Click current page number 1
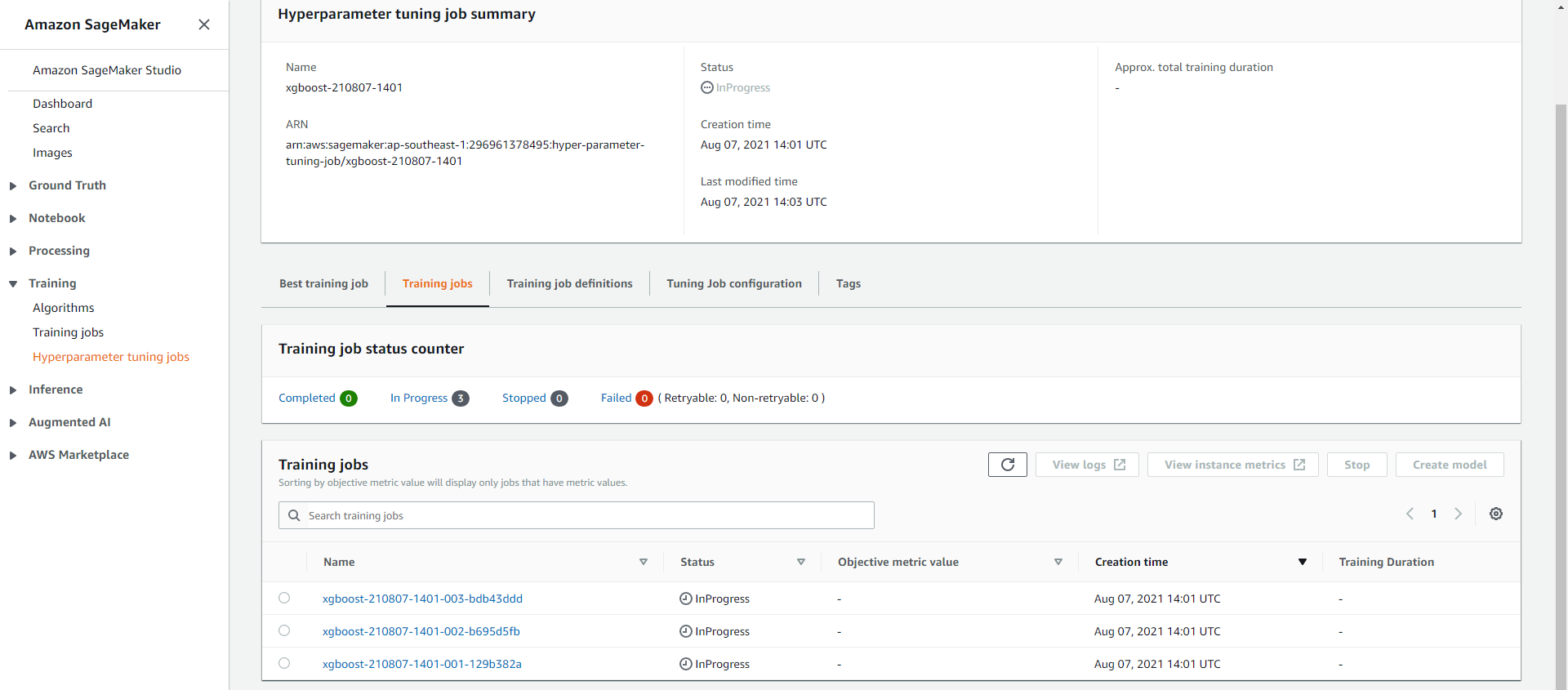This screenshot has height=690, width=1568. click(x=1434, y=514)
